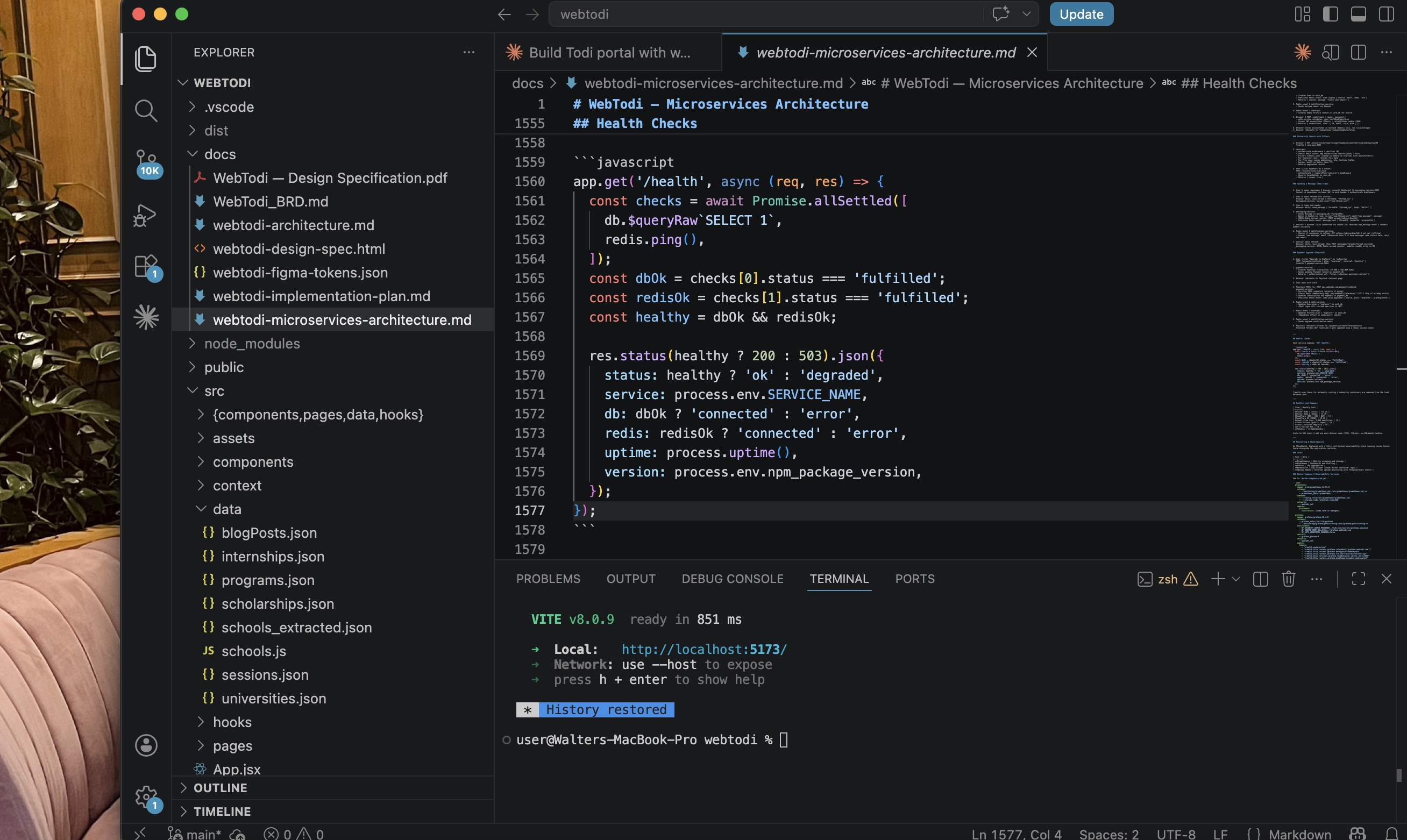
Task: Open the Claude sidebar icon in activity bar
Action: click(x=146, y=317)
